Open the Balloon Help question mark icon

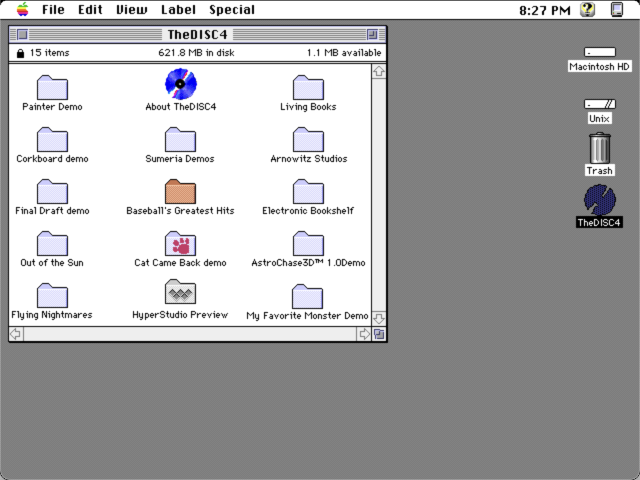point(588,9)
